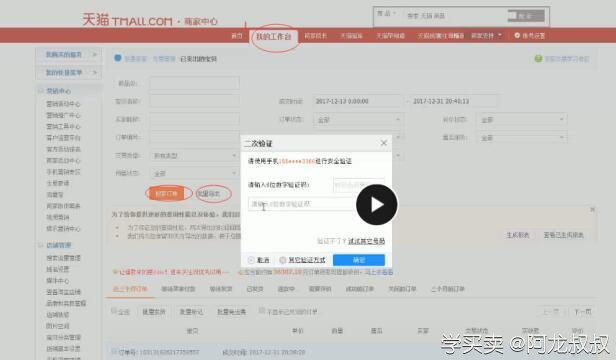Screen dimensions: 616x360
Task: Click the Tmall logo in the header
Action: [127, 20]
